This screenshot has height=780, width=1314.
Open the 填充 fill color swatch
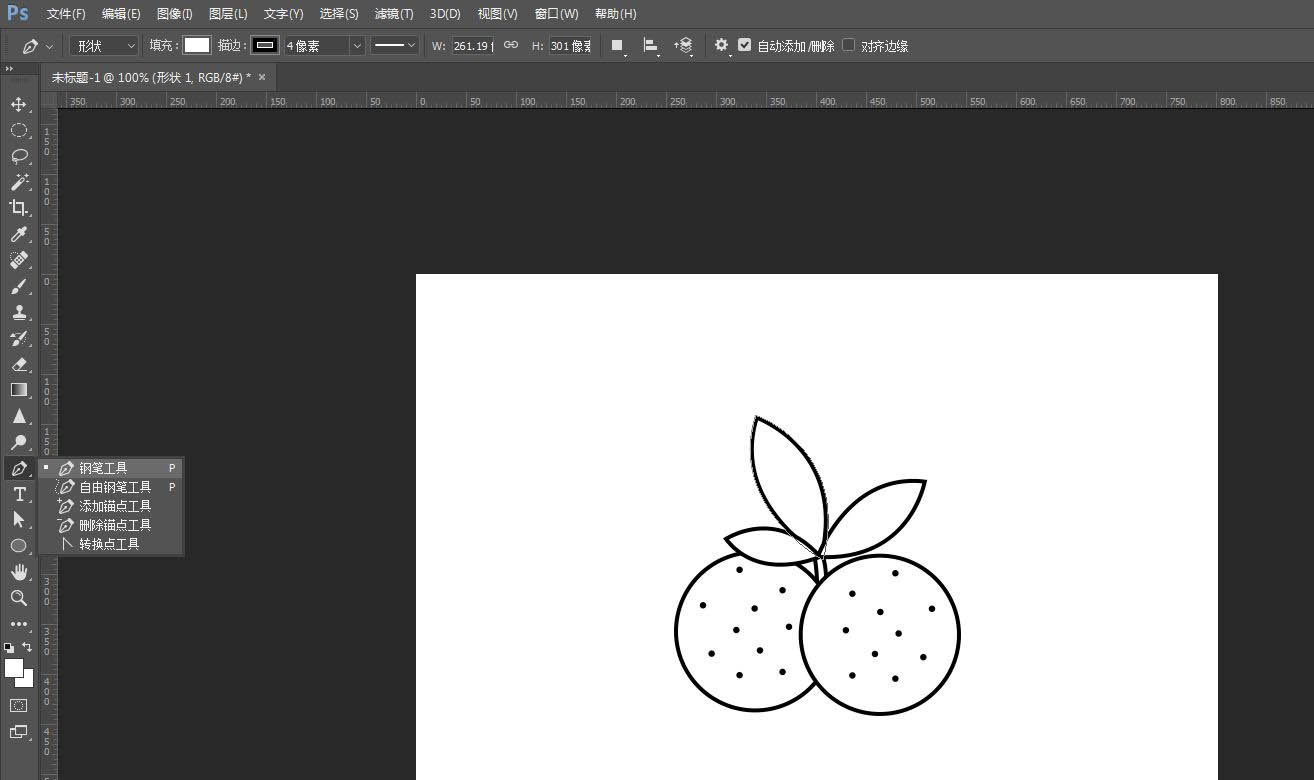tap(197, 46)
